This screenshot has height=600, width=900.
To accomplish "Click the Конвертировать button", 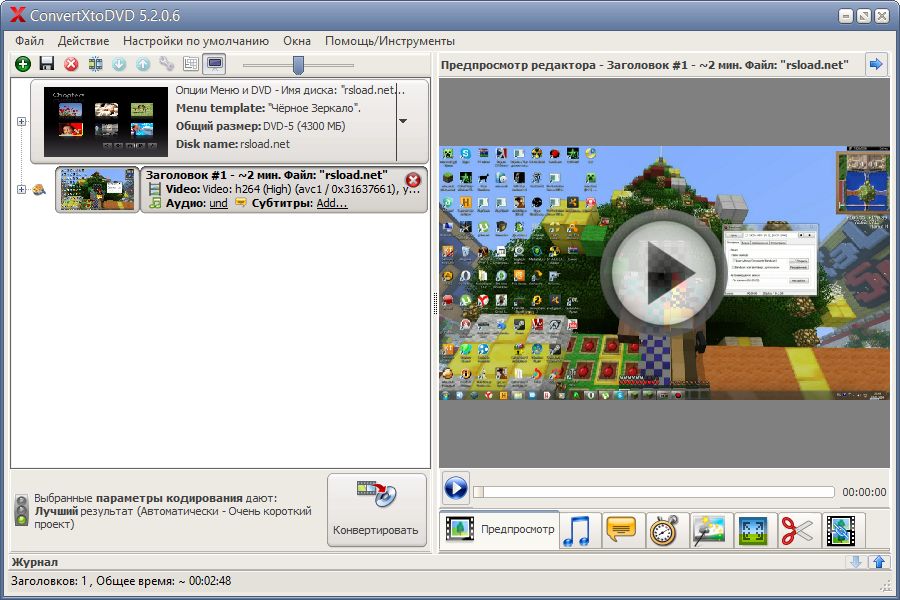I will 377,510.
